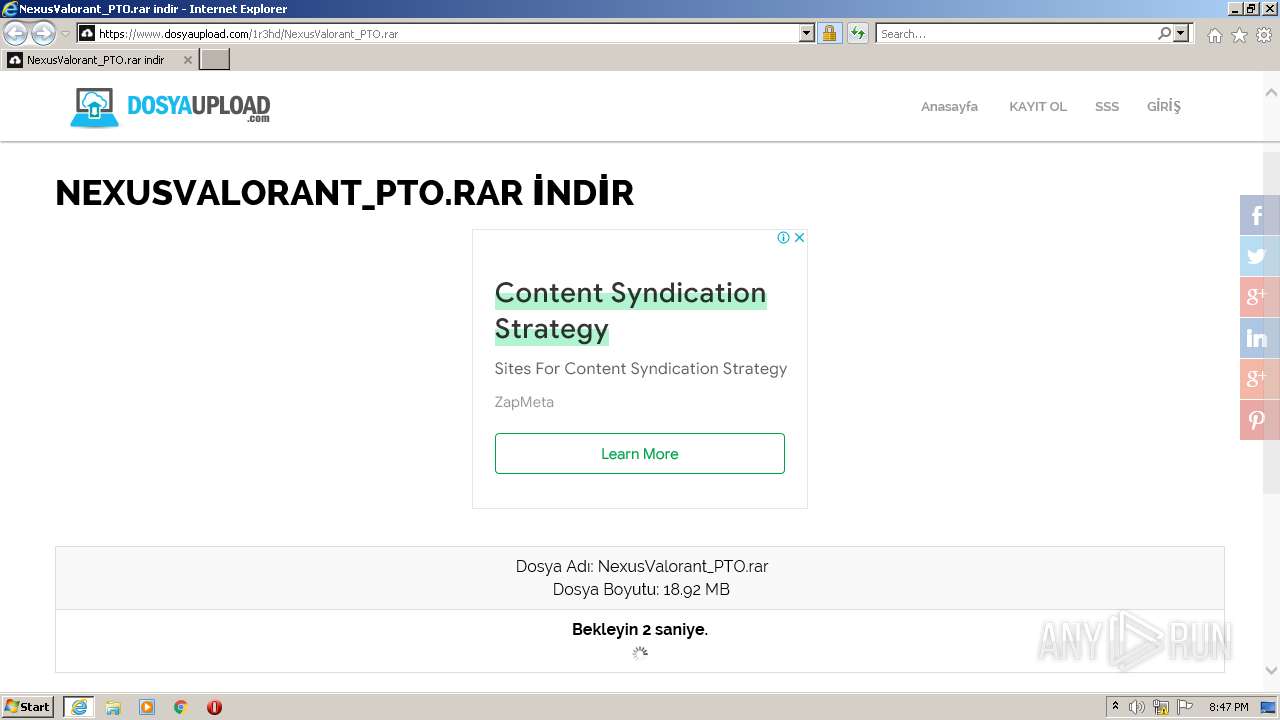Click the red Opera-style taskbar icon
The height and width of the screenshot is (720, 1280).
[x=214, y=707]
